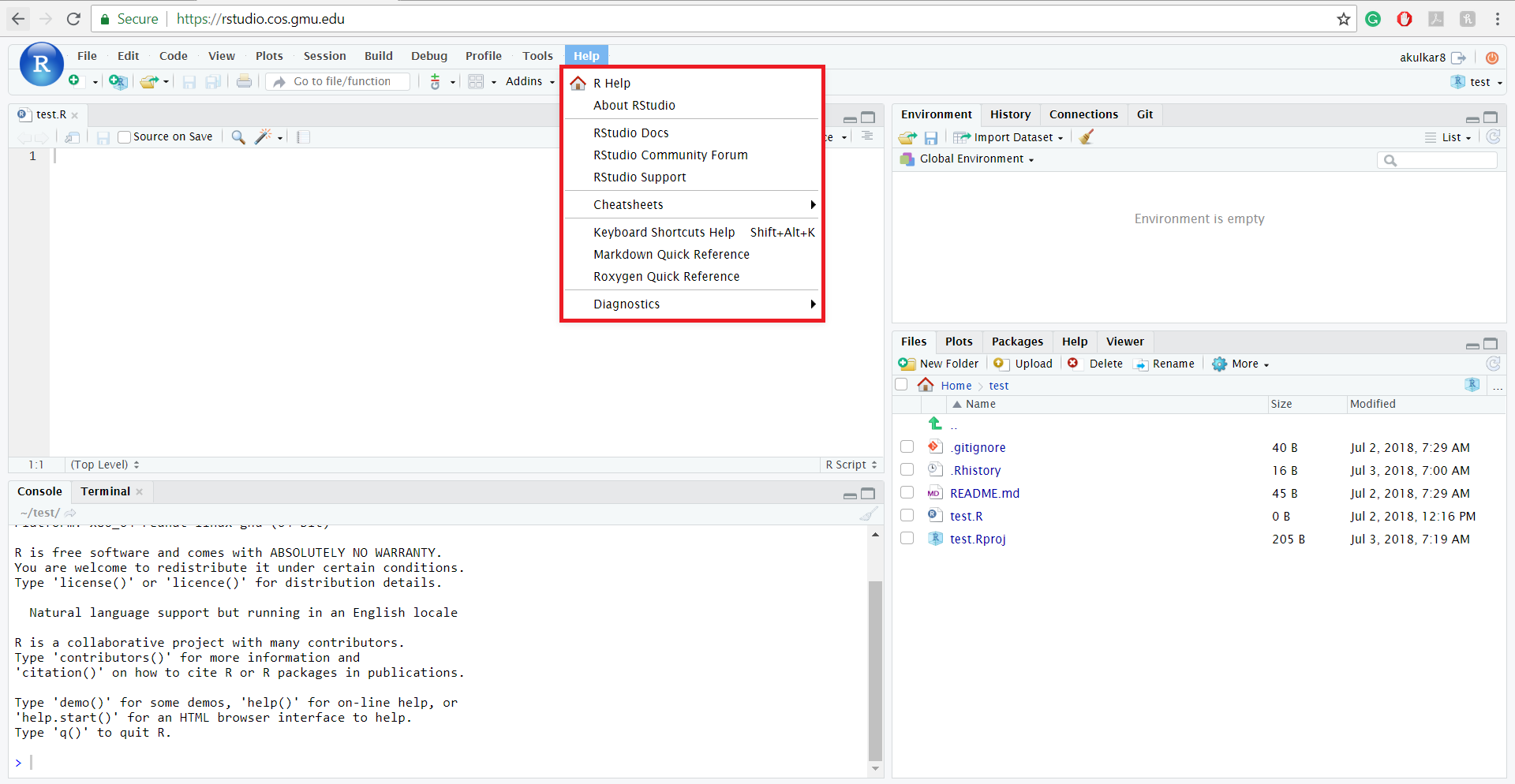Switch to the History tab

click(1010, 114)
